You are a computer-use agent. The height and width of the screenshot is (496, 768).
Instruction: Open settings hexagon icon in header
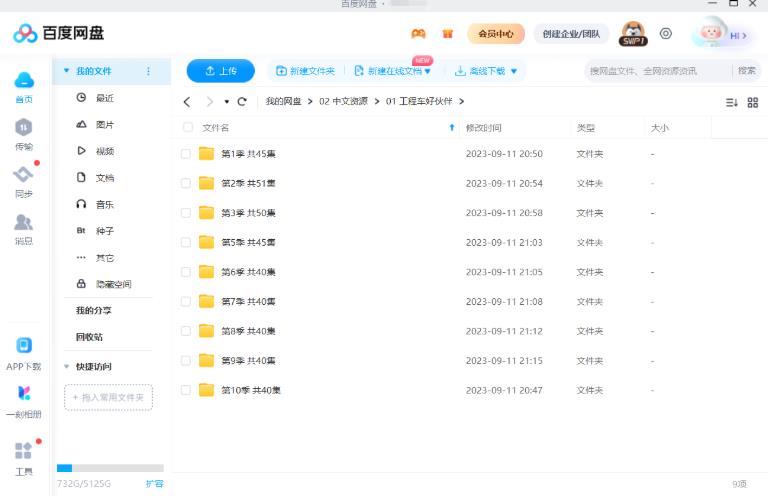click(666, 33)
